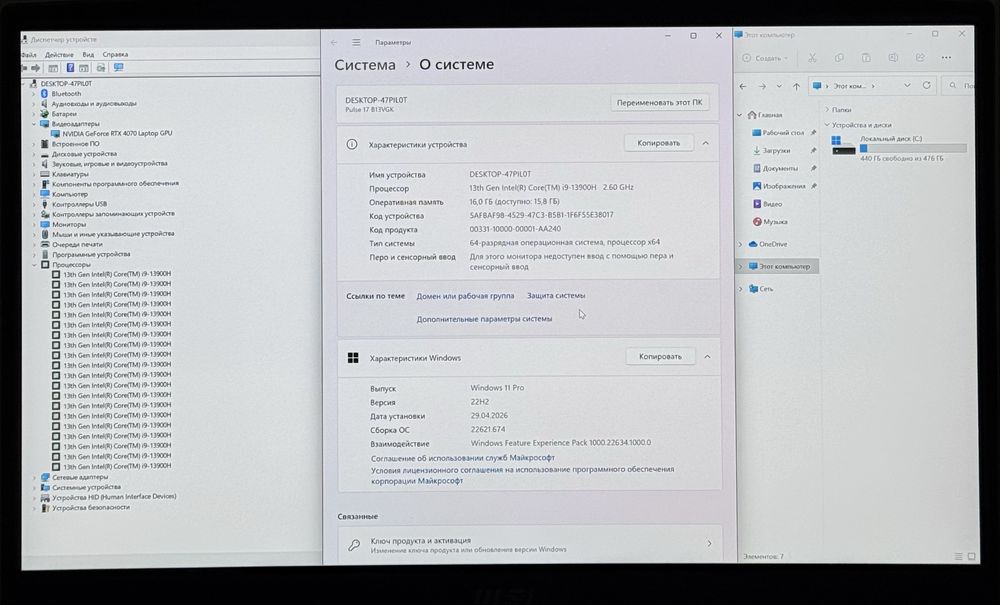
Task: Click Копировать for device specifications
Action: (659, 143)
